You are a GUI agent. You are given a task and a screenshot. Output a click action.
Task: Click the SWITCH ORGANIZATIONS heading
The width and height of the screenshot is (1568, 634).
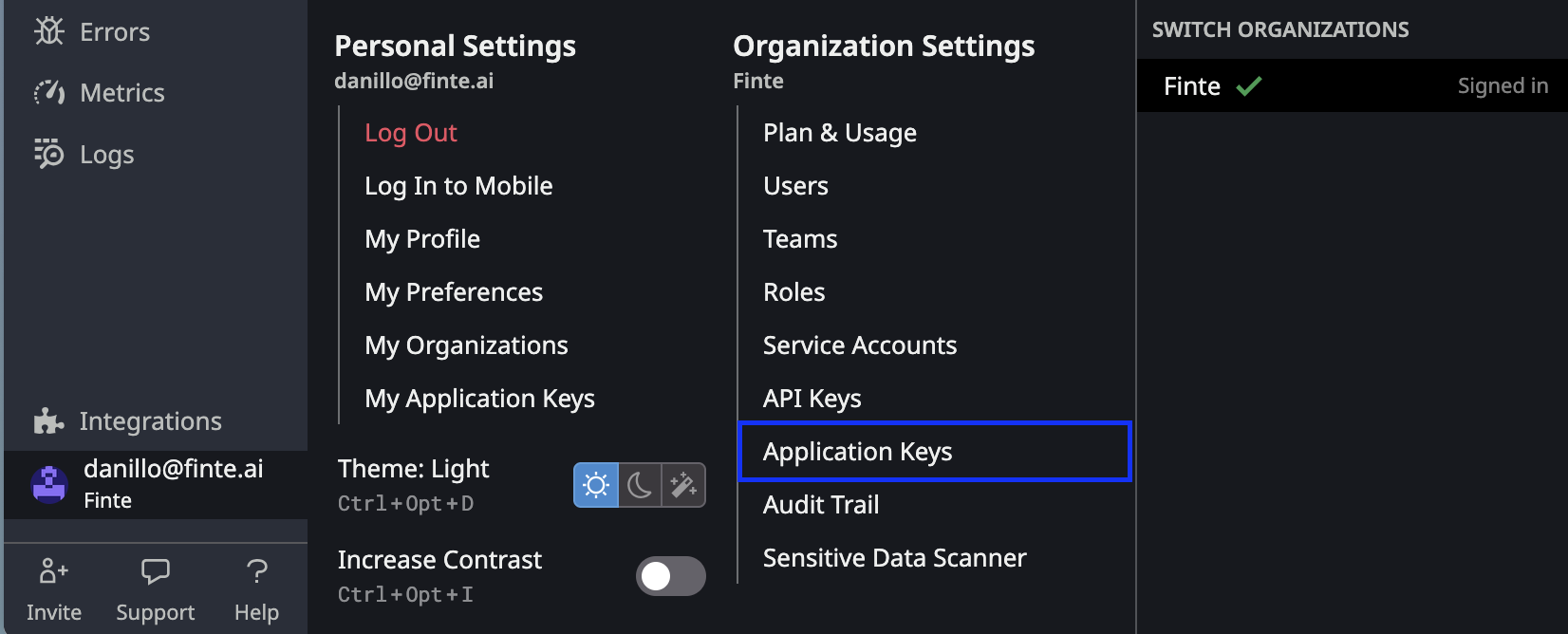pos(1280,29)
